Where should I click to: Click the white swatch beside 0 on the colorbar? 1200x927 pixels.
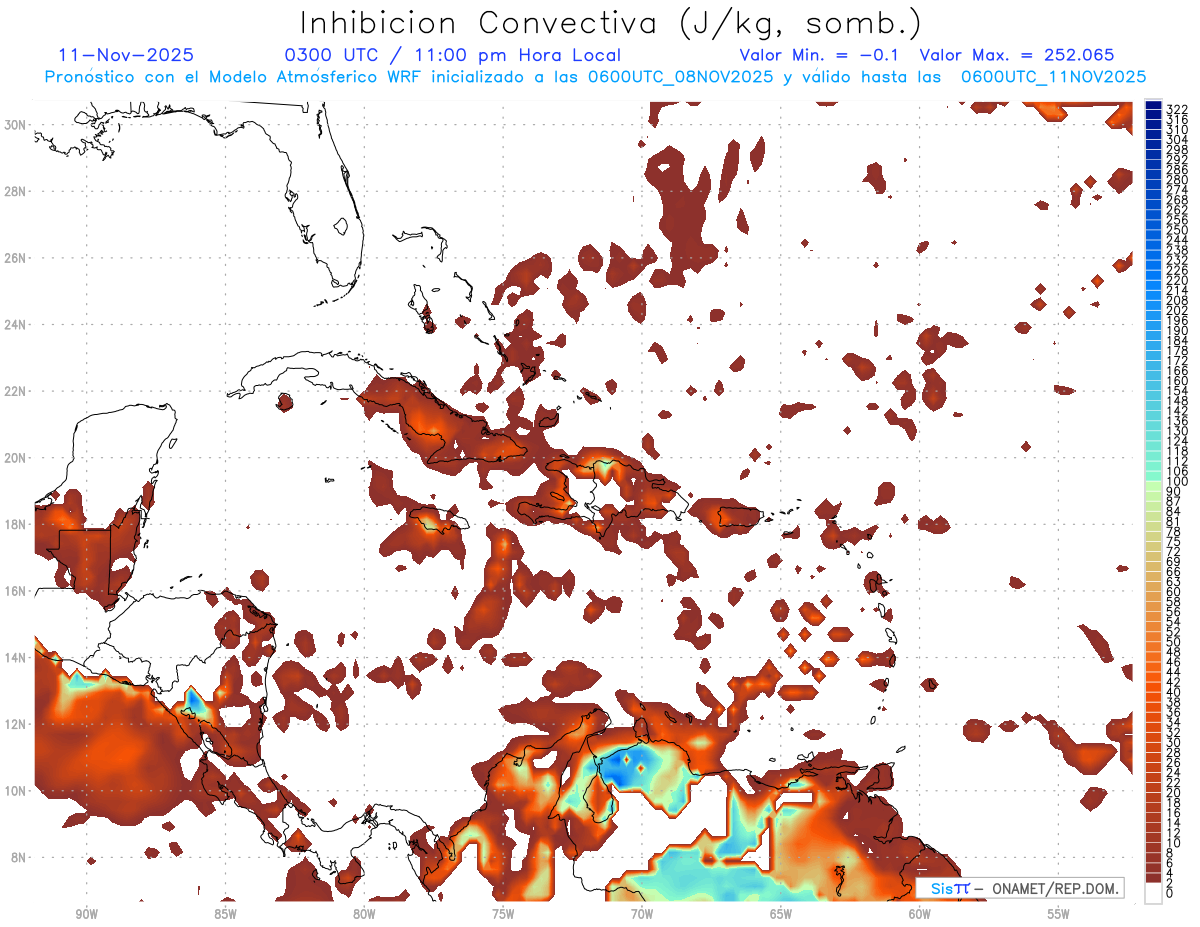tap(1153, 894)
